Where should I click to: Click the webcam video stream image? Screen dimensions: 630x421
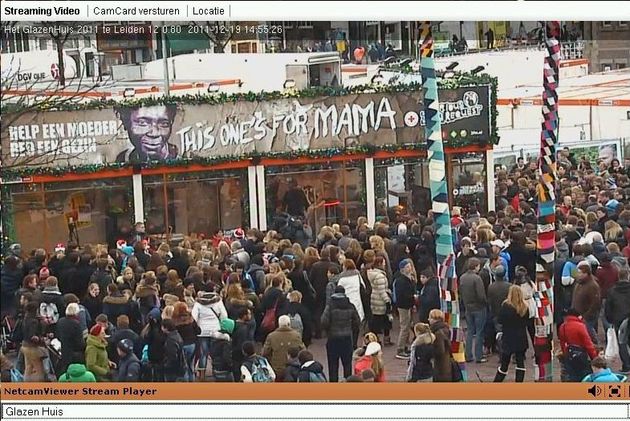[315, 201]
